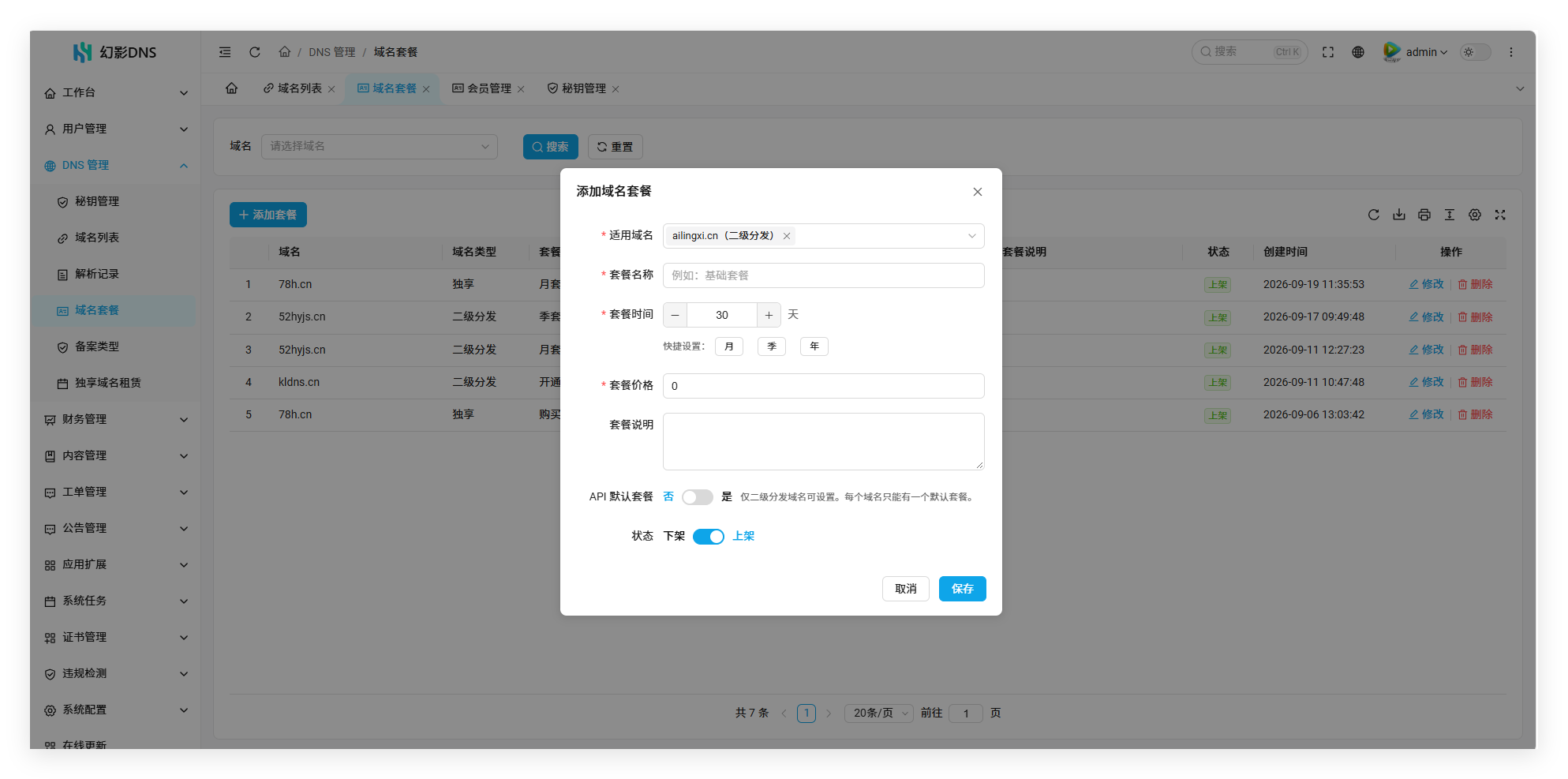Click the 保存 button

point(963,589)
